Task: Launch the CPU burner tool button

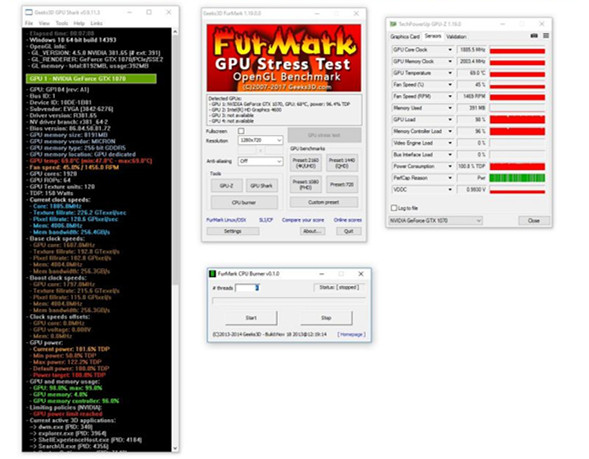Action: [244, 202]
